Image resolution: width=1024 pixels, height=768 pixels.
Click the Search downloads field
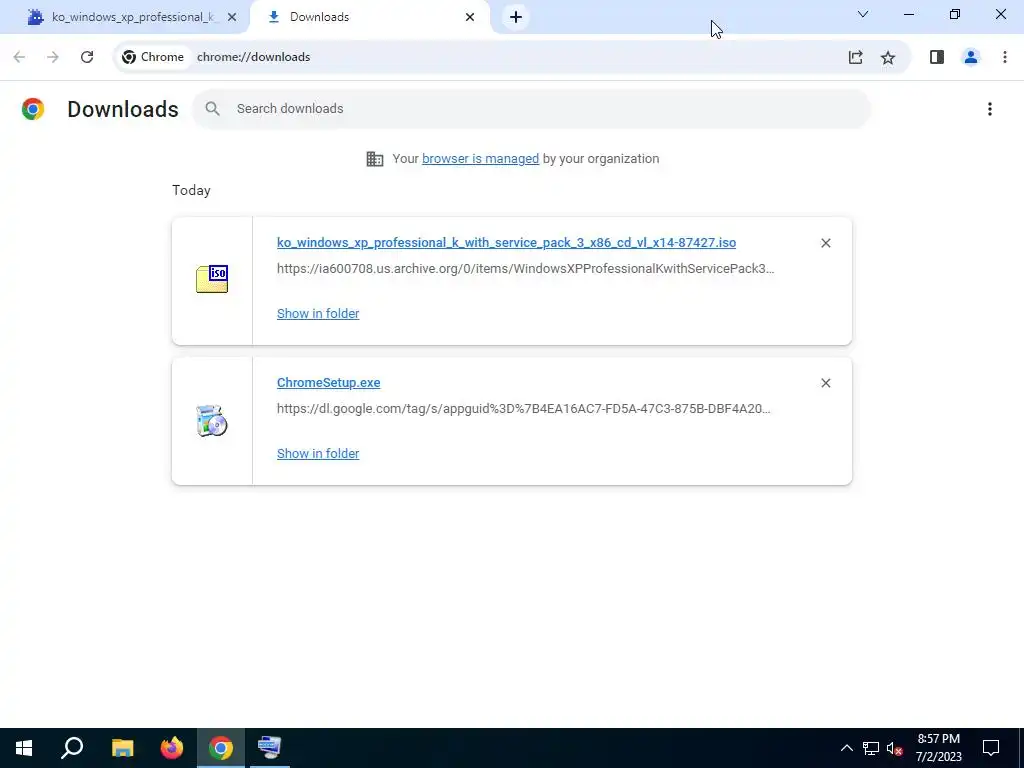click(531, 109)
